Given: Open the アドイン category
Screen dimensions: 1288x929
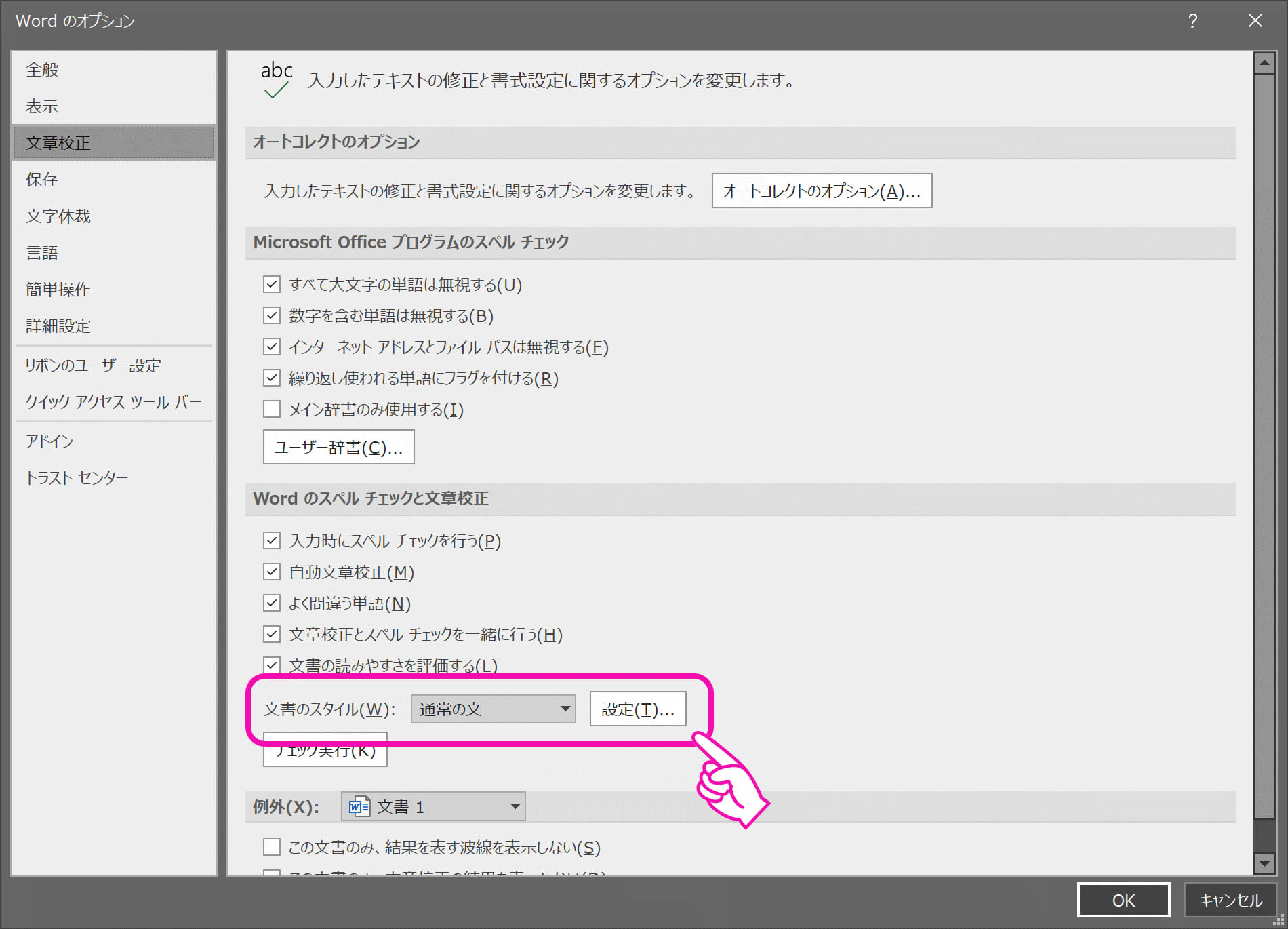Looking at the screenshot, I should coord(113,441).
